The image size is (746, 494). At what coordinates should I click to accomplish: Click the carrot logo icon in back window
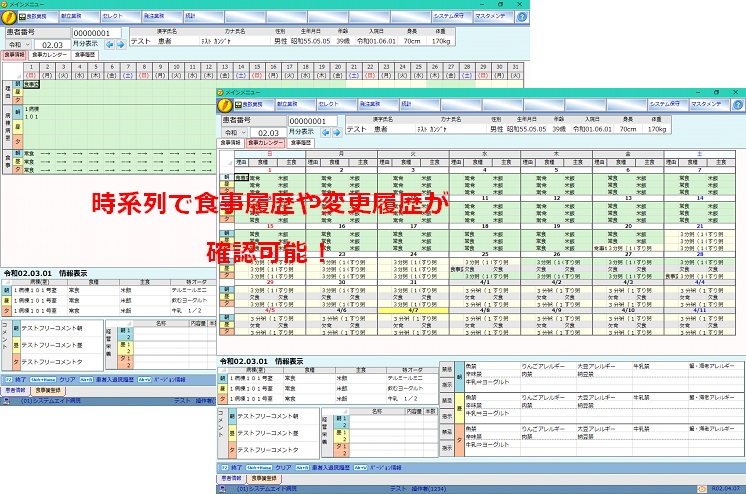[9, 17]
